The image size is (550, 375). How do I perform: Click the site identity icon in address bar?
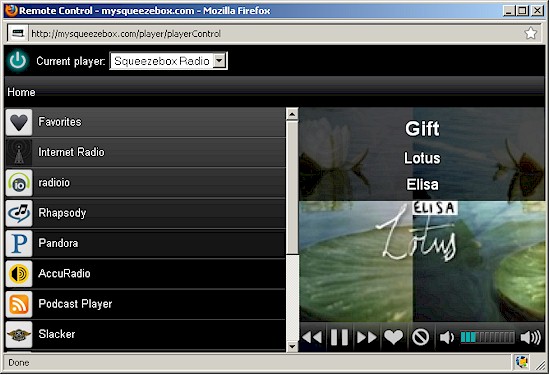coord(18,33)
